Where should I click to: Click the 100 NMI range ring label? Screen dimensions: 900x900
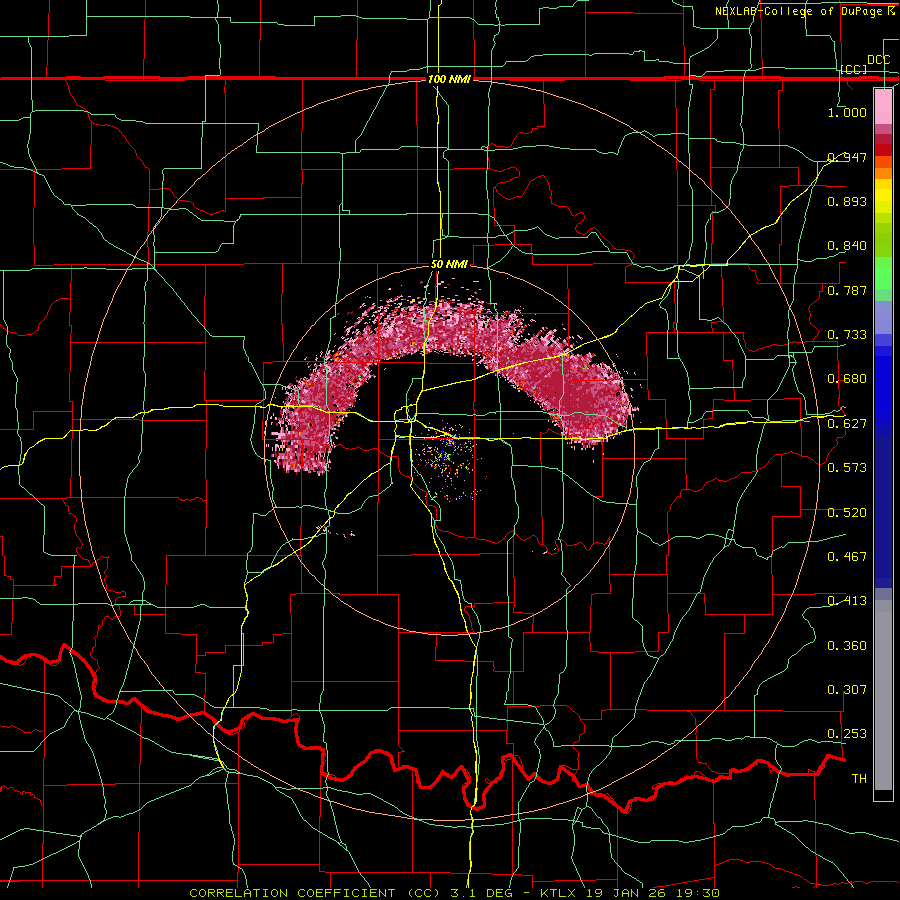[449, 79]
